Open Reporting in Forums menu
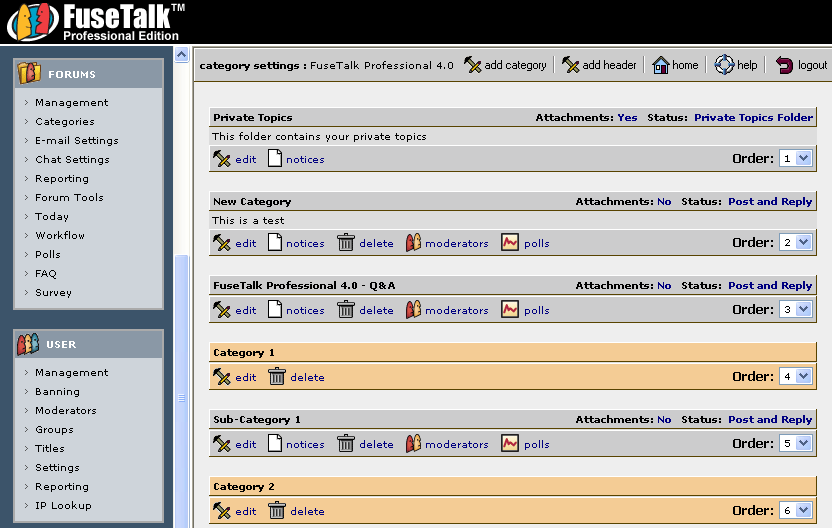 [62, 178]
